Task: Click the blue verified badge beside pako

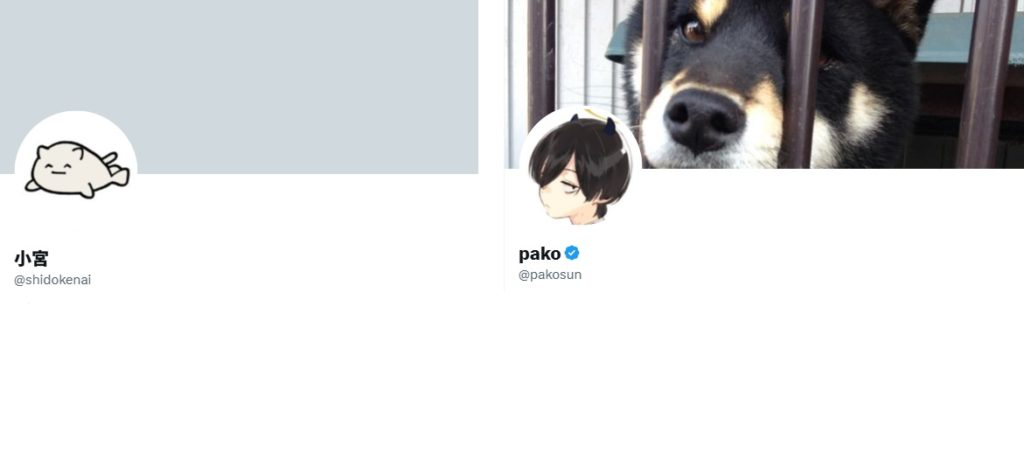Action: click(x=572, y=253)
